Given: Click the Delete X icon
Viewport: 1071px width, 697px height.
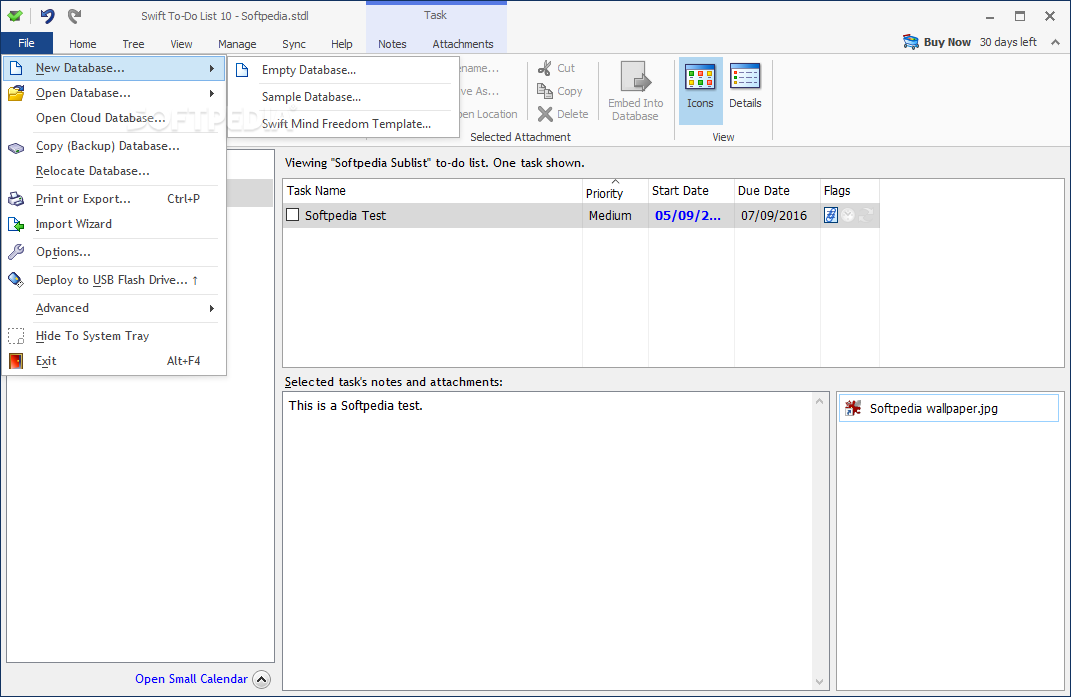Looking at the screenshot, I should pos(544,114).
